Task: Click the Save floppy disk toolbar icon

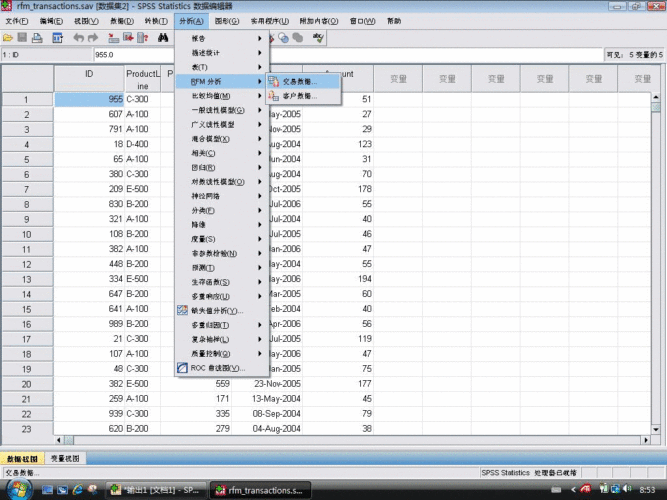Action: pyautogui.click(x=22, y=38)
